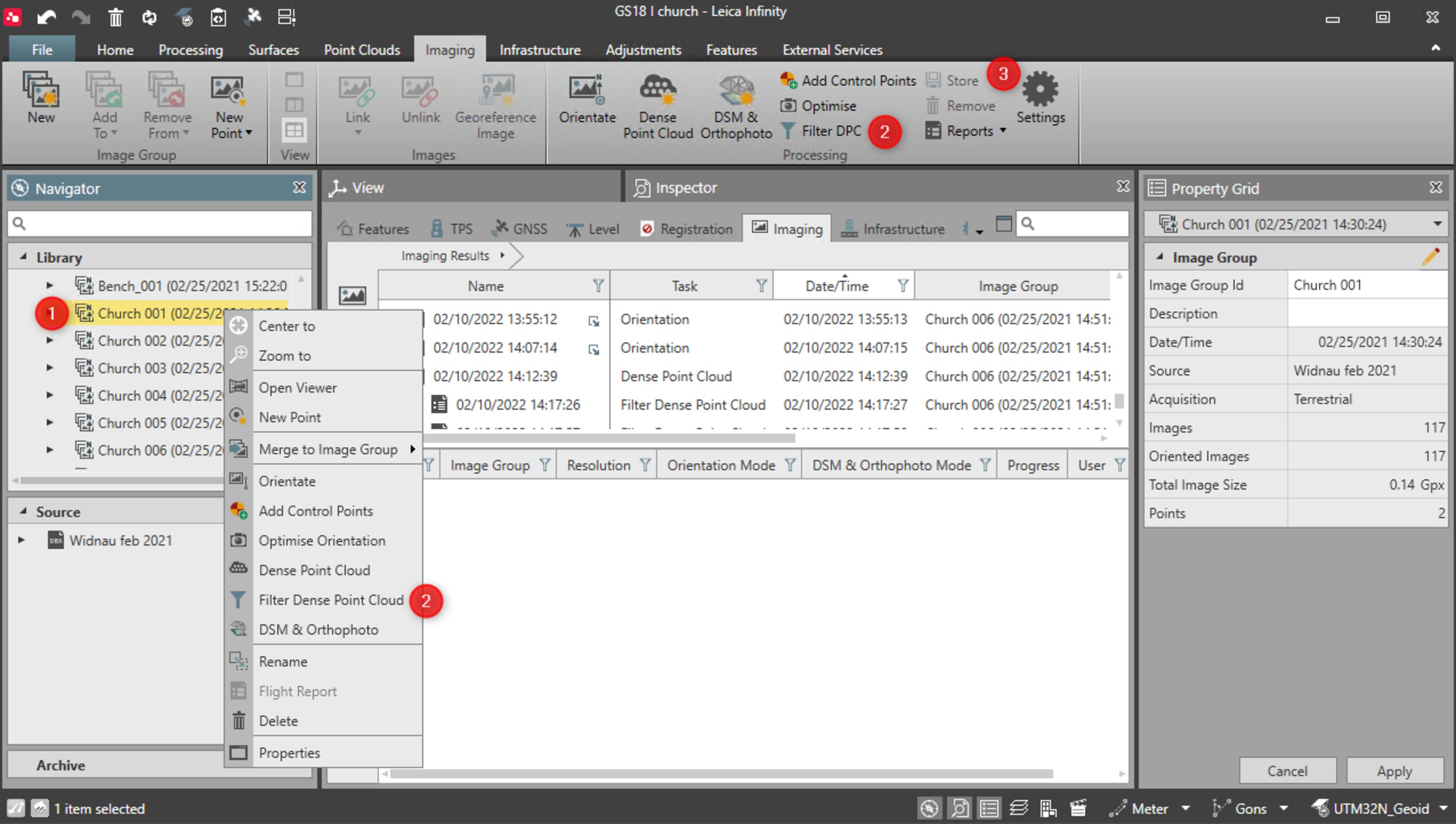Collapse the ribbon with arrow

tap(1436, 48)
